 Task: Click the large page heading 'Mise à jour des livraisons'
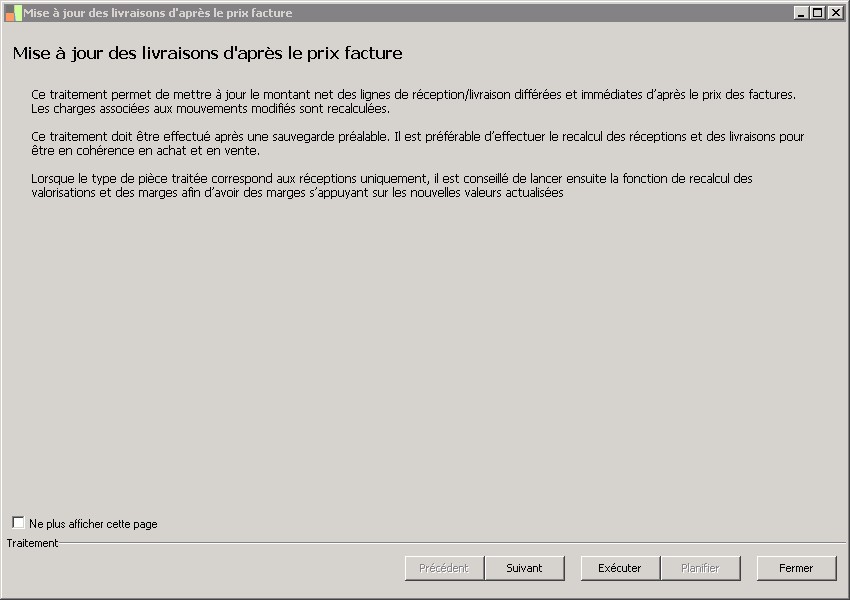(x=208, y=53)
